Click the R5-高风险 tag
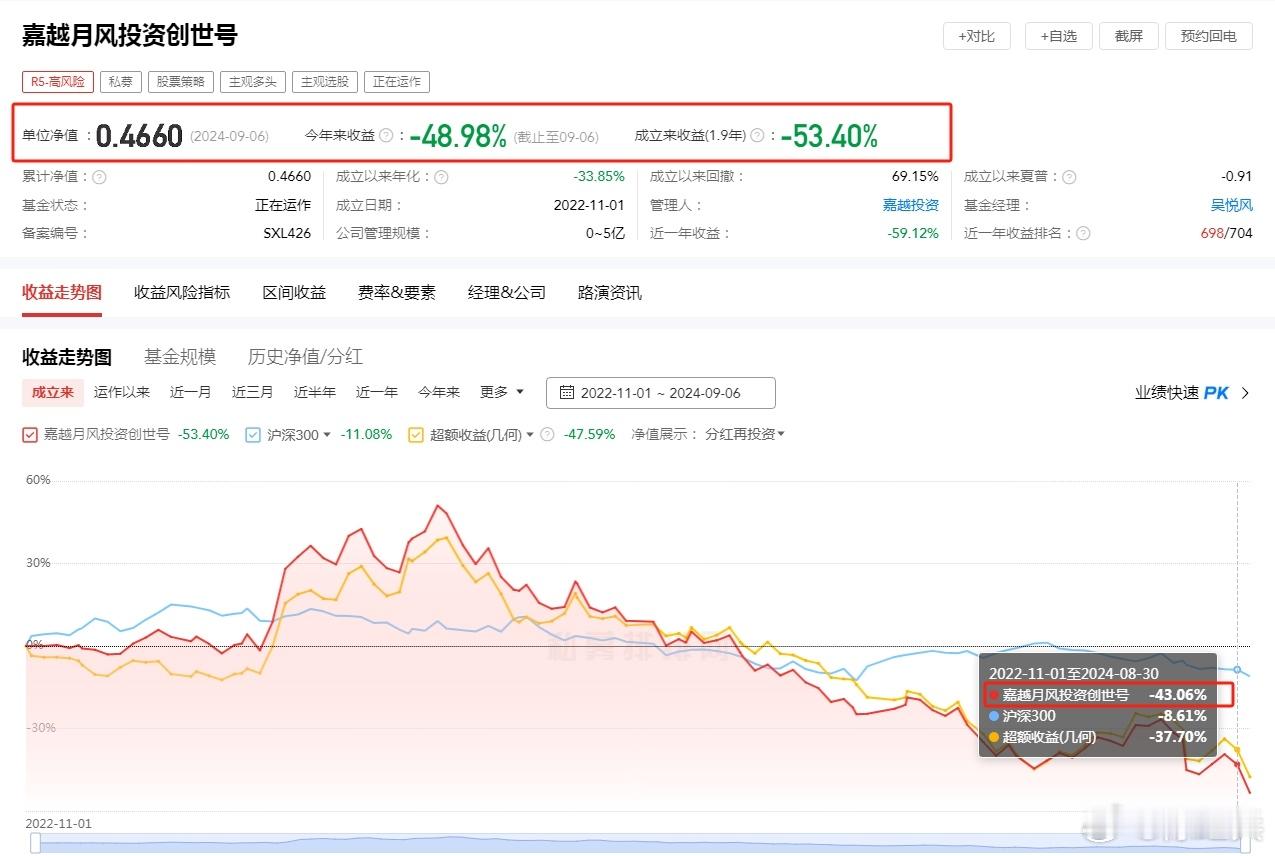 pyautogui.click(x=58, y=82)
